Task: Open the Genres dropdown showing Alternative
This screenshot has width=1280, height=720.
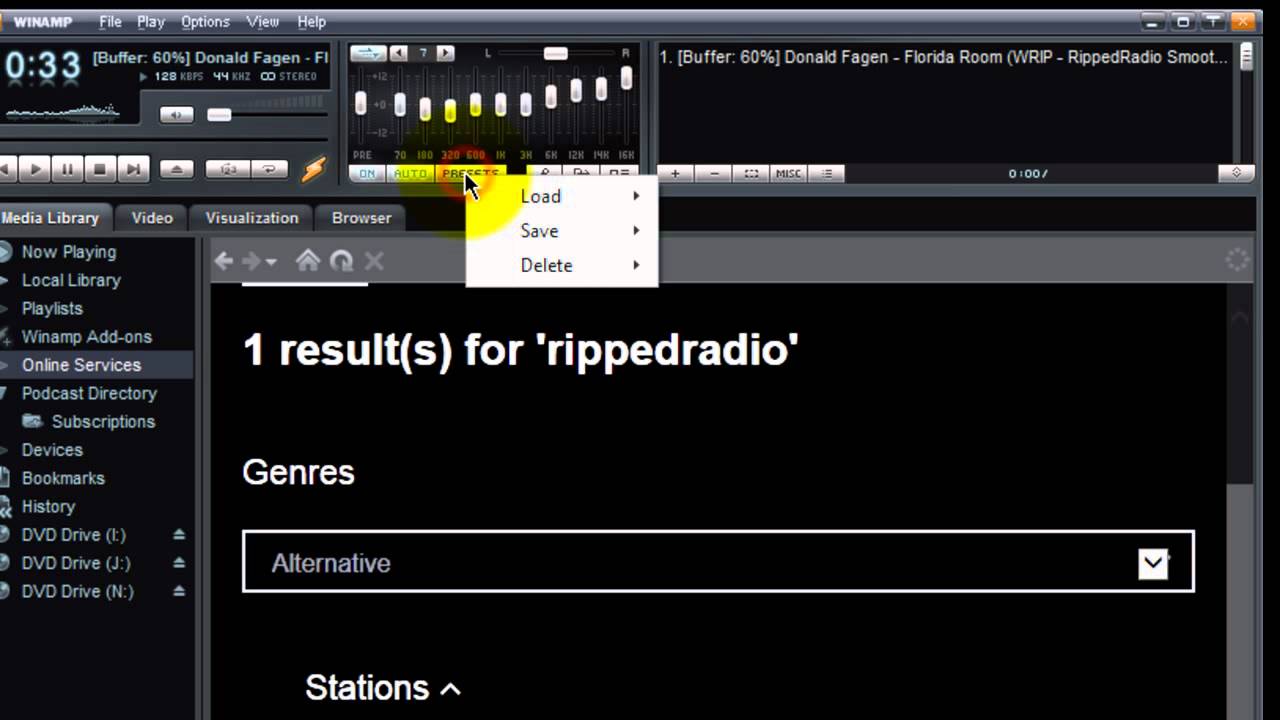Action: [x=718, y=562]
